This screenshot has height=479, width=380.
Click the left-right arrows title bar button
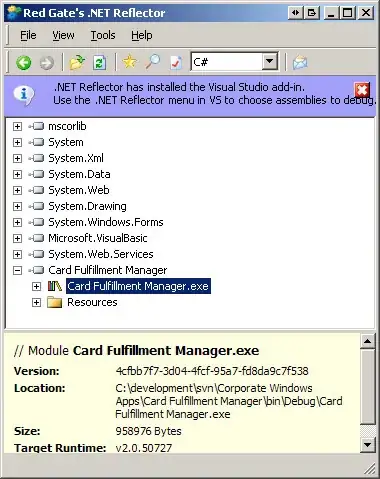[295, 13]
